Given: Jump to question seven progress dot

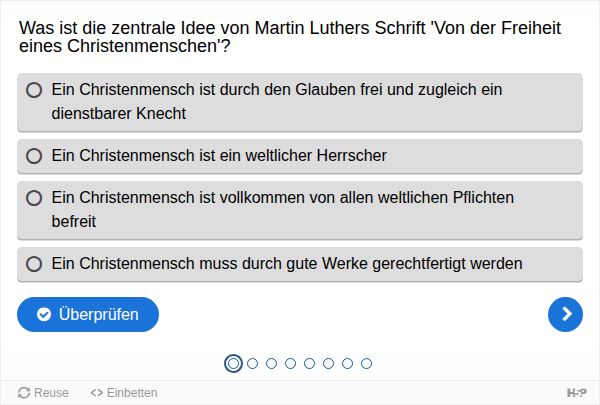Looking at the screenshot, I should (x=347, y=363).
